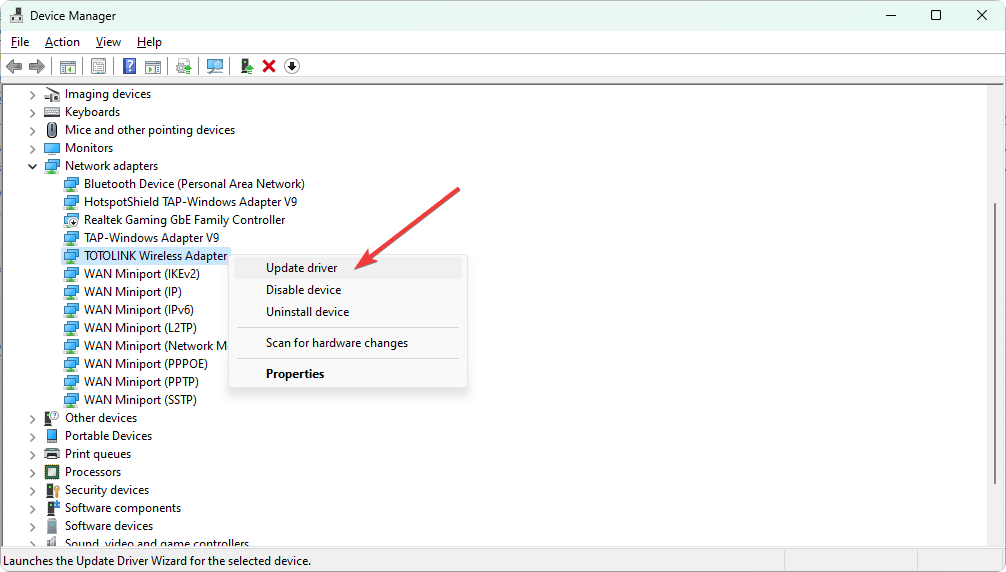The width and height of the screenshot is (1006, 572).
Task: Click the Software components puzzle icon
Action: (x=52, y=508)
